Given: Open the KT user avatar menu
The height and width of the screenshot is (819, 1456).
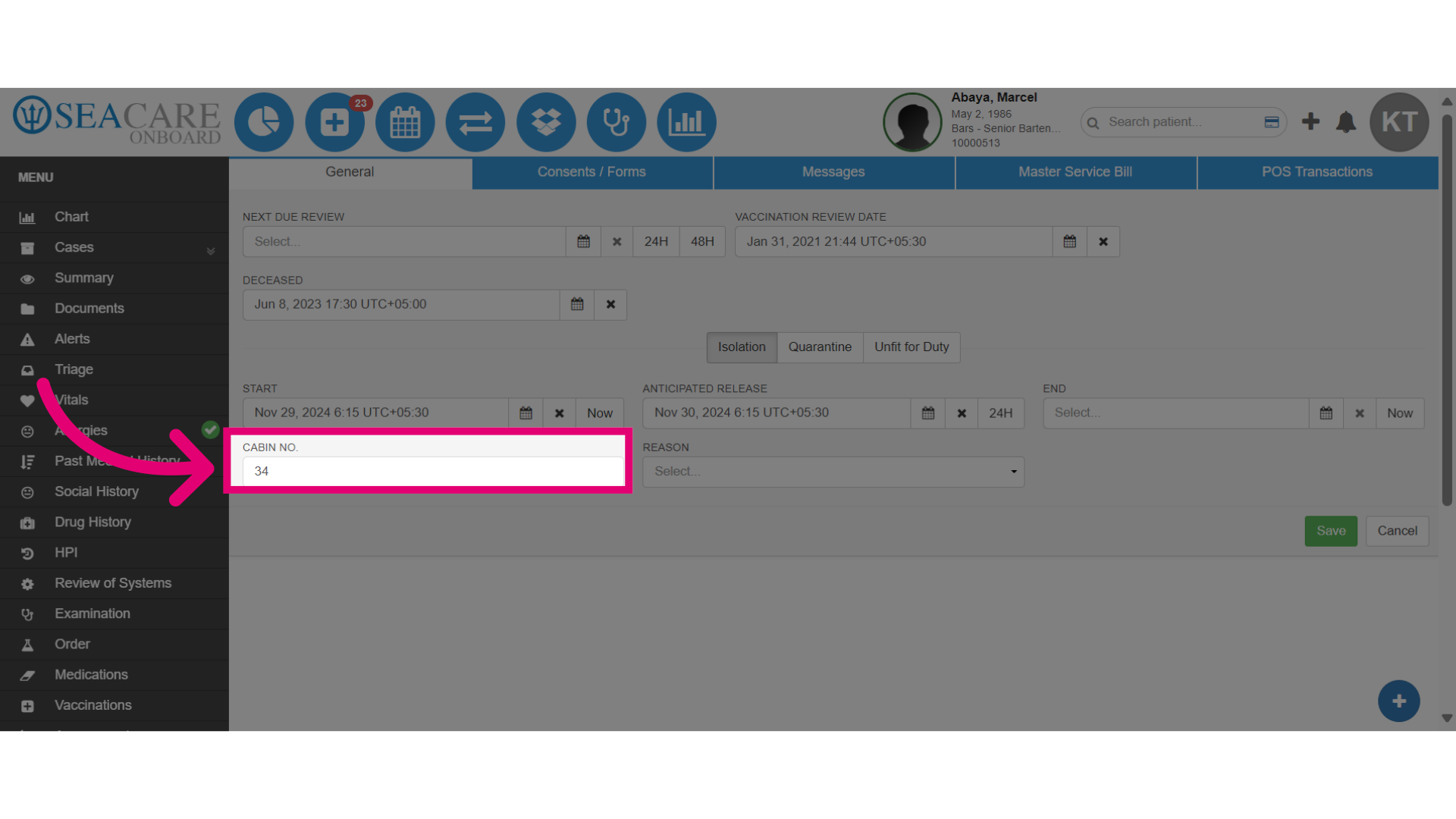Looking at the screenshot, I should [x=1399, y=122].
